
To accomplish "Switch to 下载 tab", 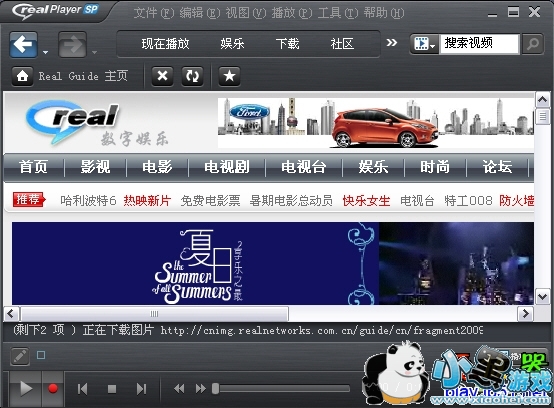I will click(288, 44).
